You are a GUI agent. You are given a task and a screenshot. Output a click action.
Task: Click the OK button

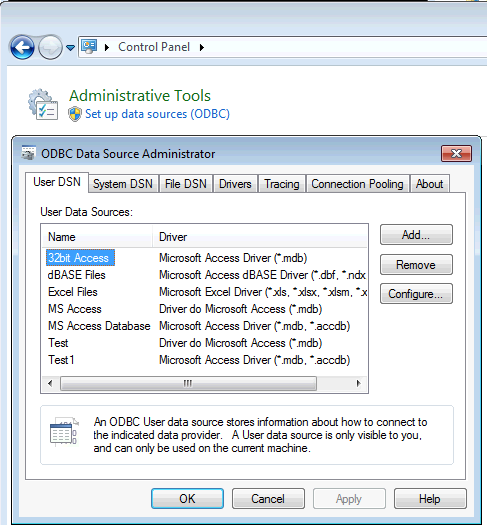[x=187, y=499]
